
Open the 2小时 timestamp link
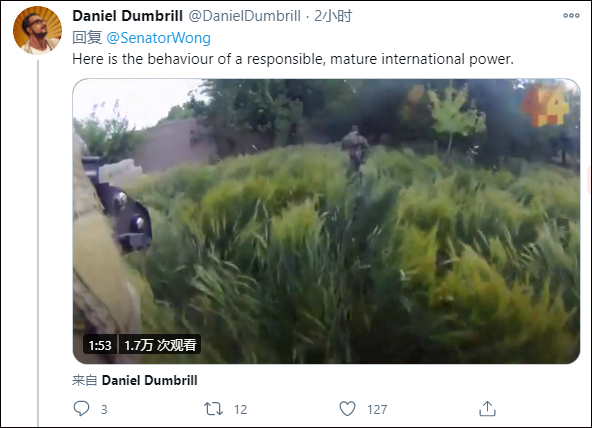(333, 16)
